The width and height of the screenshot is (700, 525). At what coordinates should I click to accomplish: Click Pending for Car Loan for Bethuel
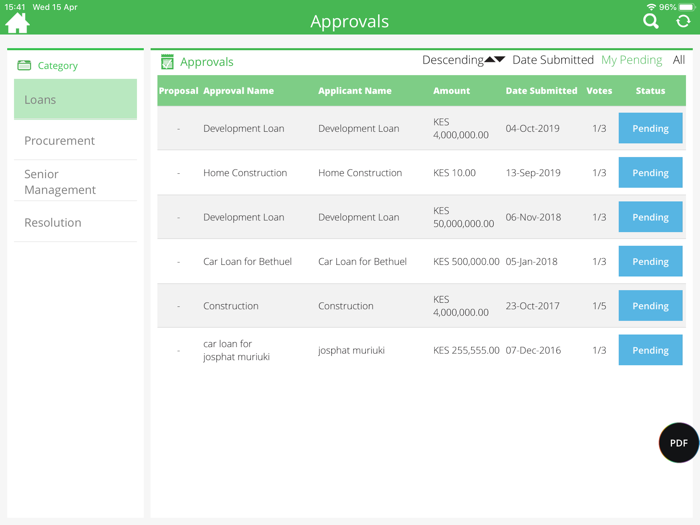(650, 262)
